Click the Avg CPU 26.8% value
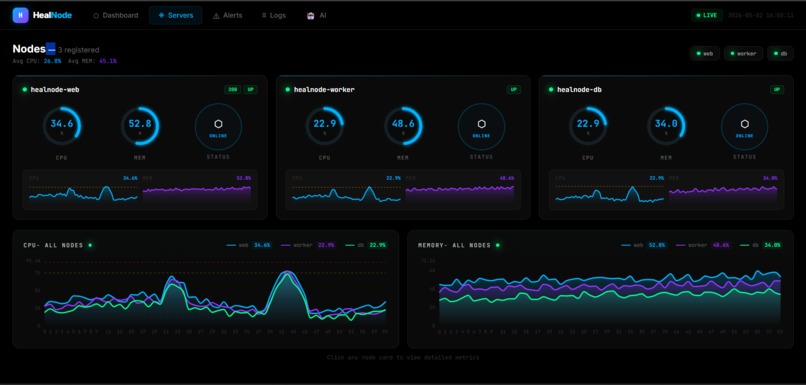The height and width of the screenshot is (385, 806). tap(52, 61)
